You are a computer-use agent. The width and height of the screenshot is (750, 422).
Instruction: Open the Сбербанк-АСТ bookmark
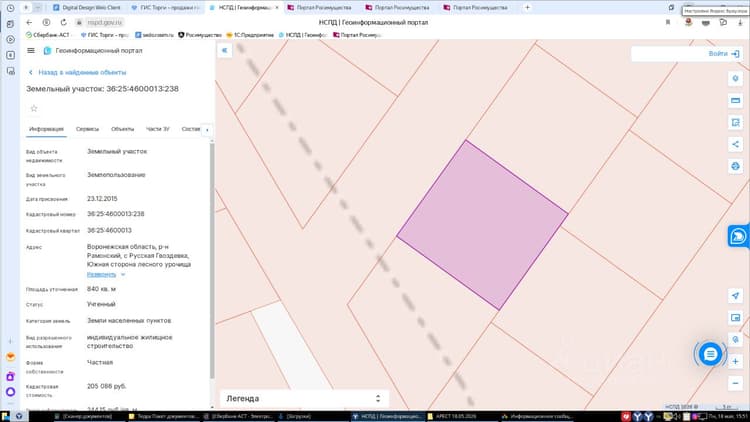pos(48,35)
